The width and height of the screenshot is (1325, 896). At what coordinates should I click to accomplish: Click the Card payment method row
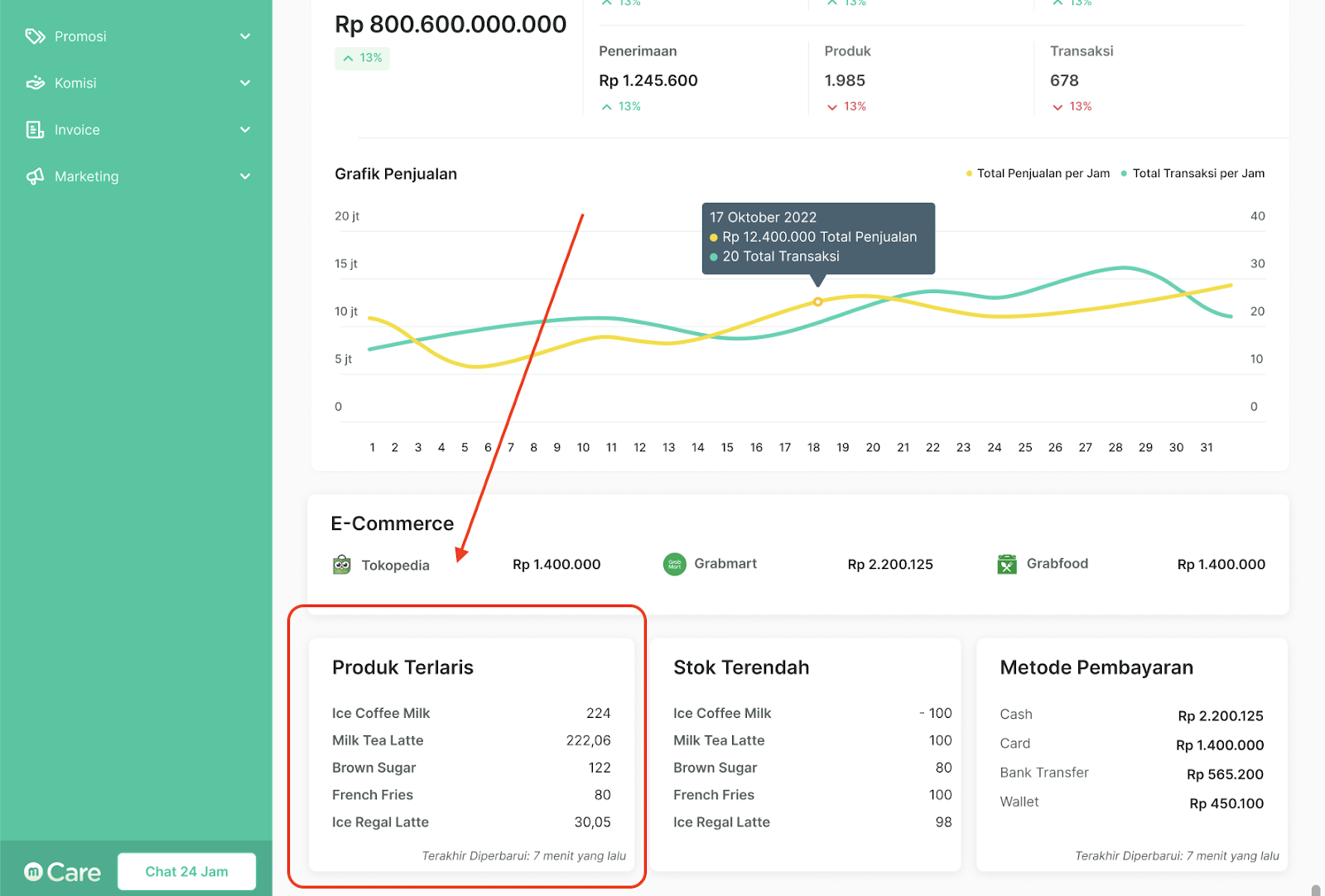click(x=1131, y=744)
